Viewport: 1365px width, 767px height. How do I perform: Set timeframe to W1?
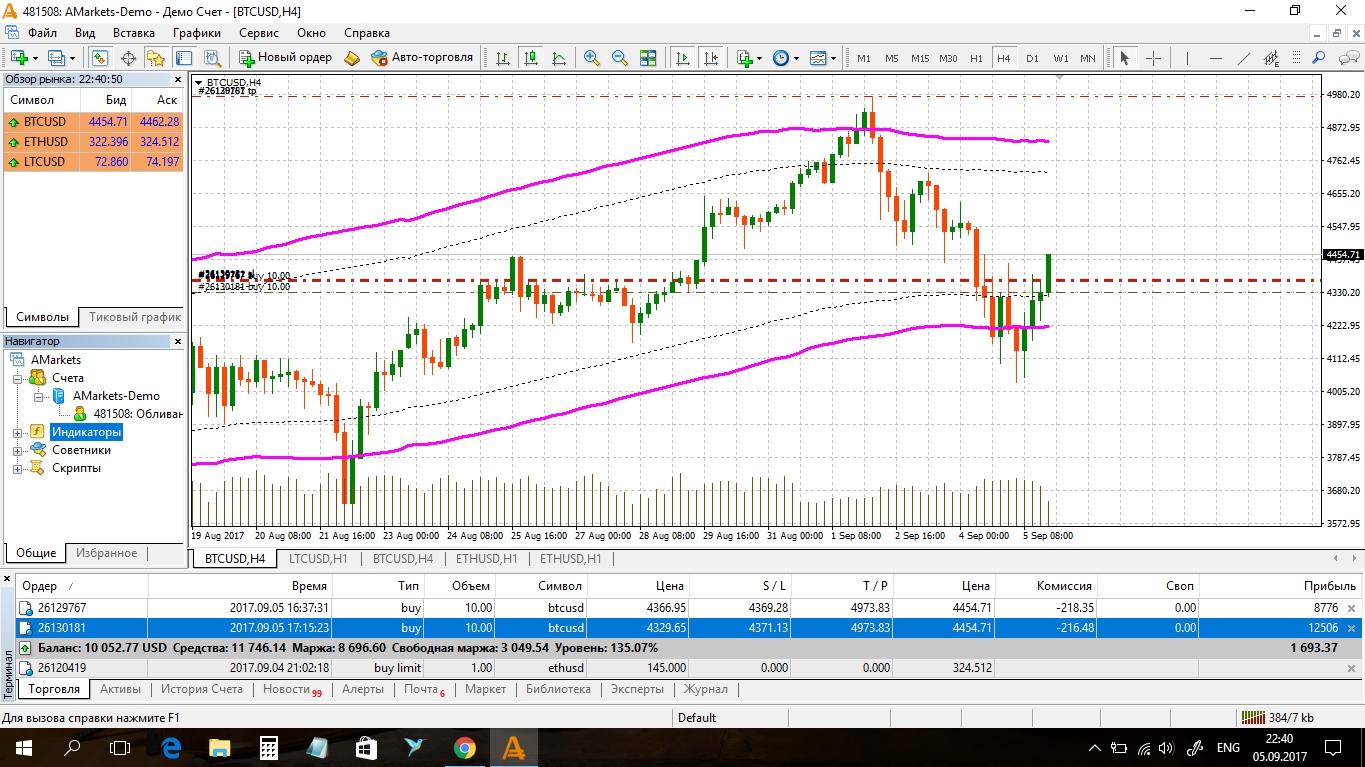coord(1060,58)
